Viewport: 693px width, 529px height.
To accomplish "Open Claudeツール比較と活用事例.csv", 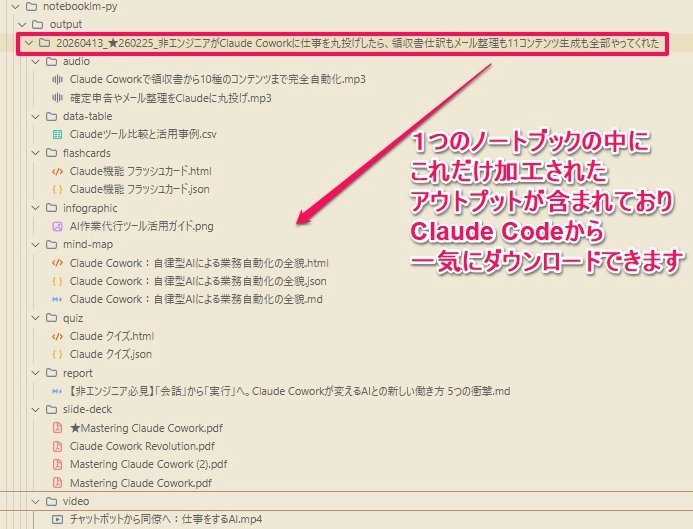I will [143, 134].
